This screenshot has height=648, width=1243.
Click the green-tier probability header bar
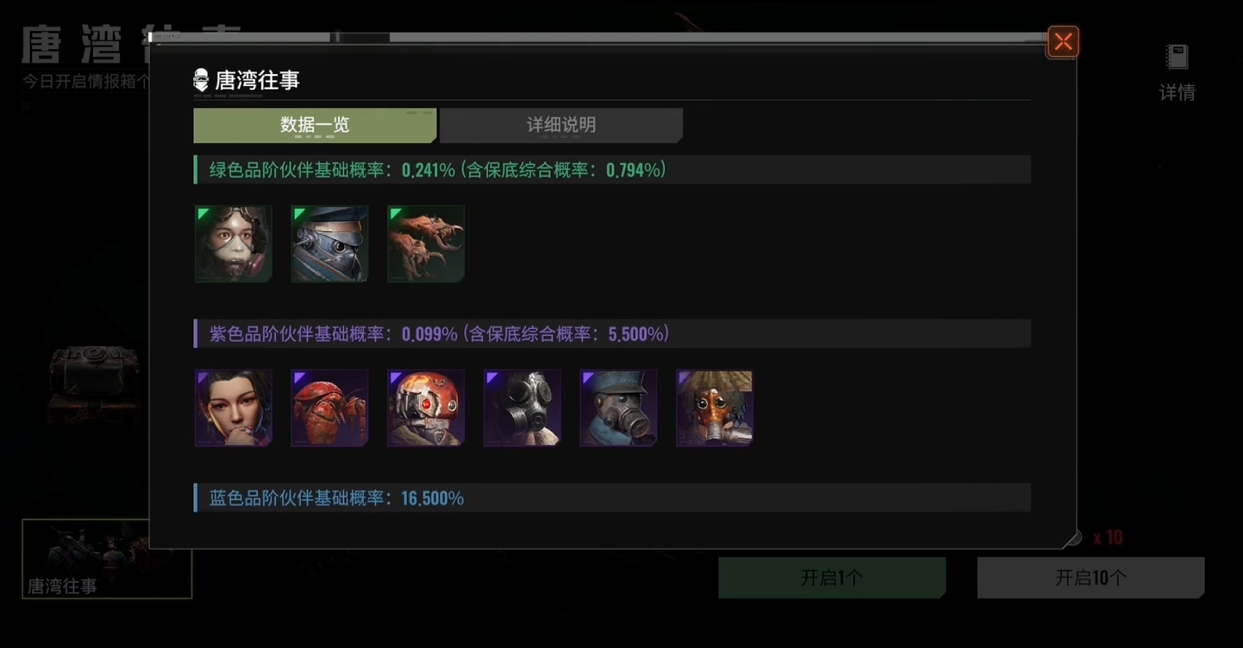coord(612,170)
